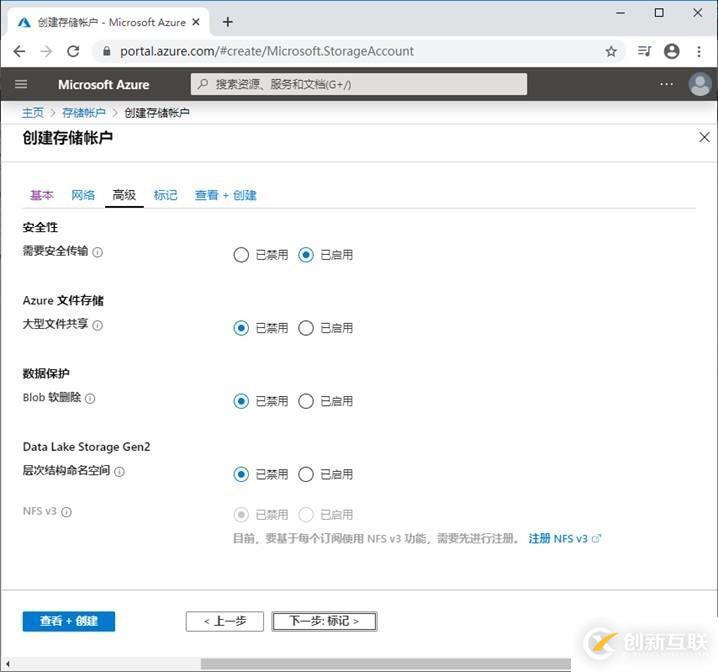The height and width of the screenshot is (672, 718).
Task: Show info for NFS v3
Action: [x=66, y=512]
